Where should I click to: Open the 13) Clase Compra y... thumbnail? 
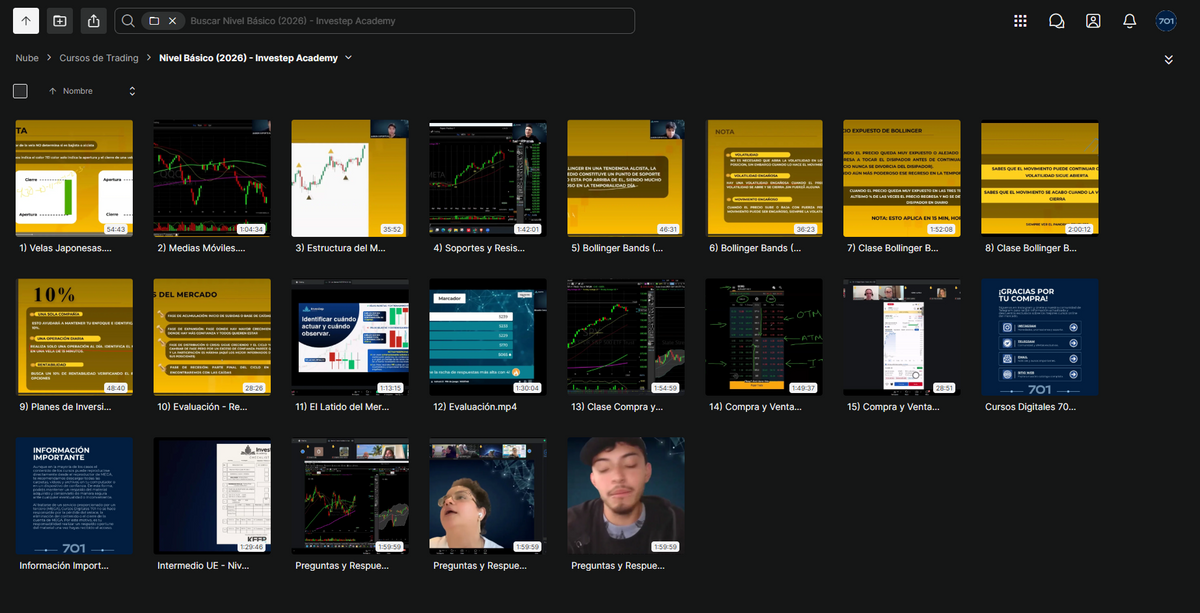click(626, 337)
